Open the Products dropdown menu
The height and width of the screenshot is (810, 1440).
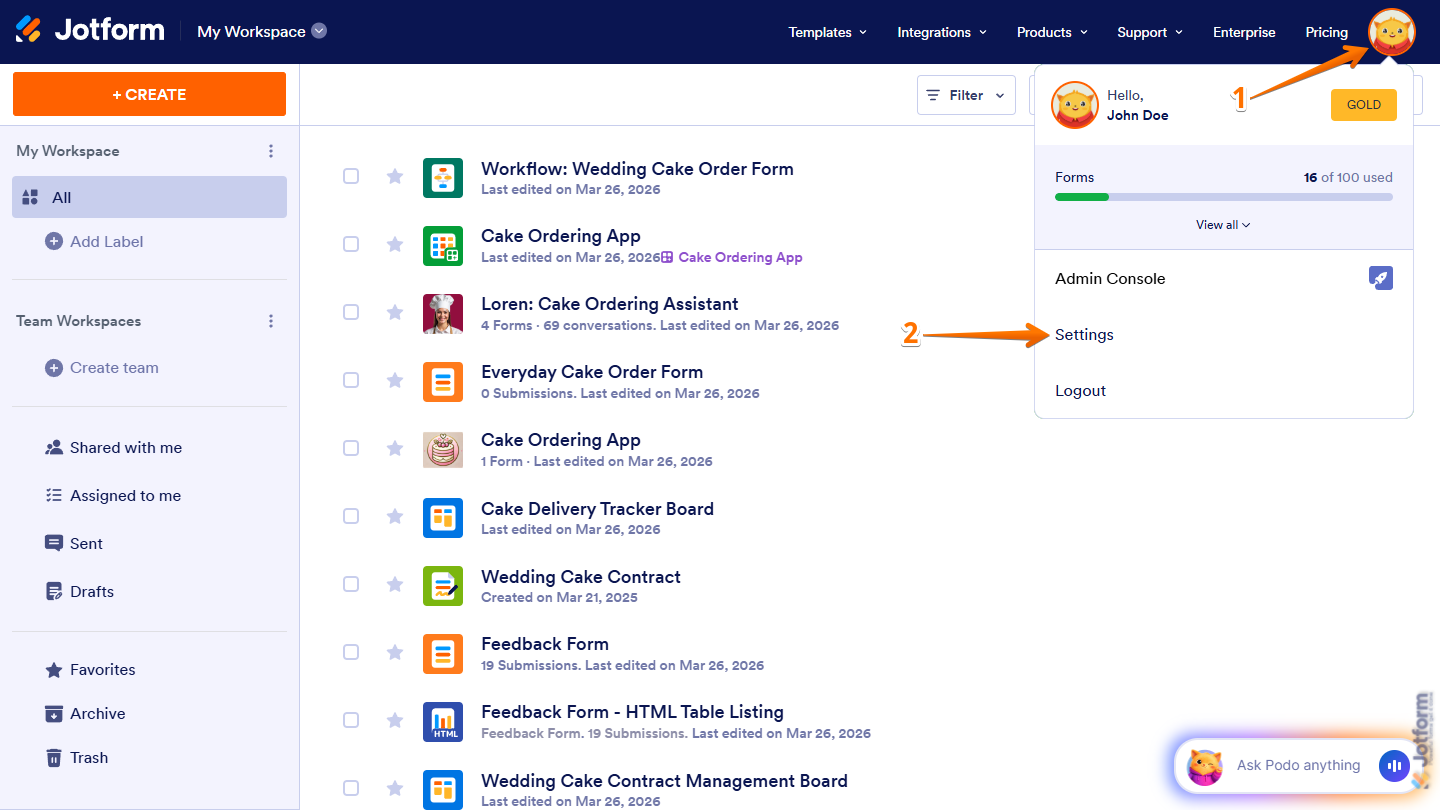click(x=1052, y=32)
